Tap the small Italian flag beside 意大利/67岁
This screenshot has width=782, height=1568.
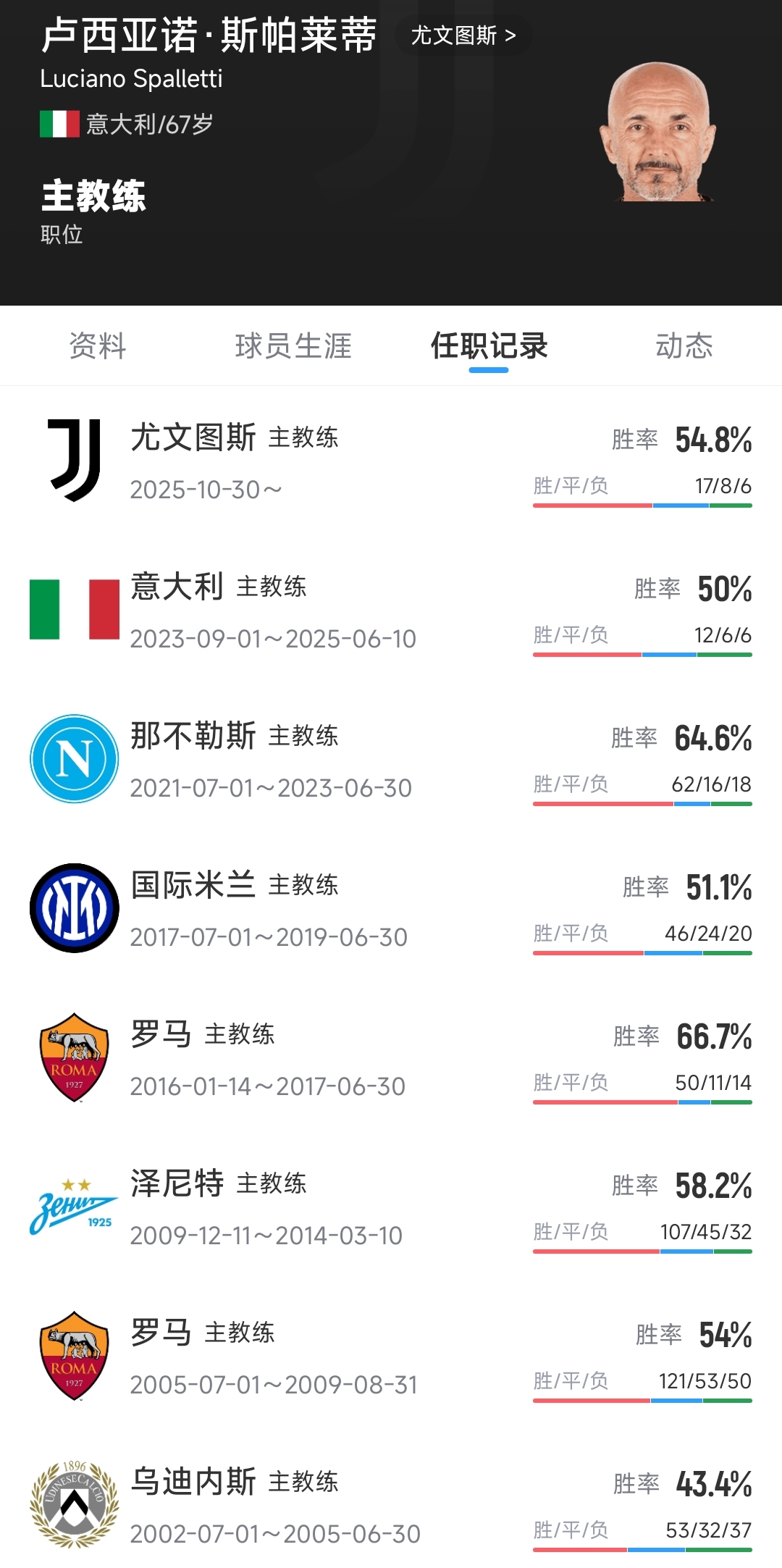[x=59, y=124]
